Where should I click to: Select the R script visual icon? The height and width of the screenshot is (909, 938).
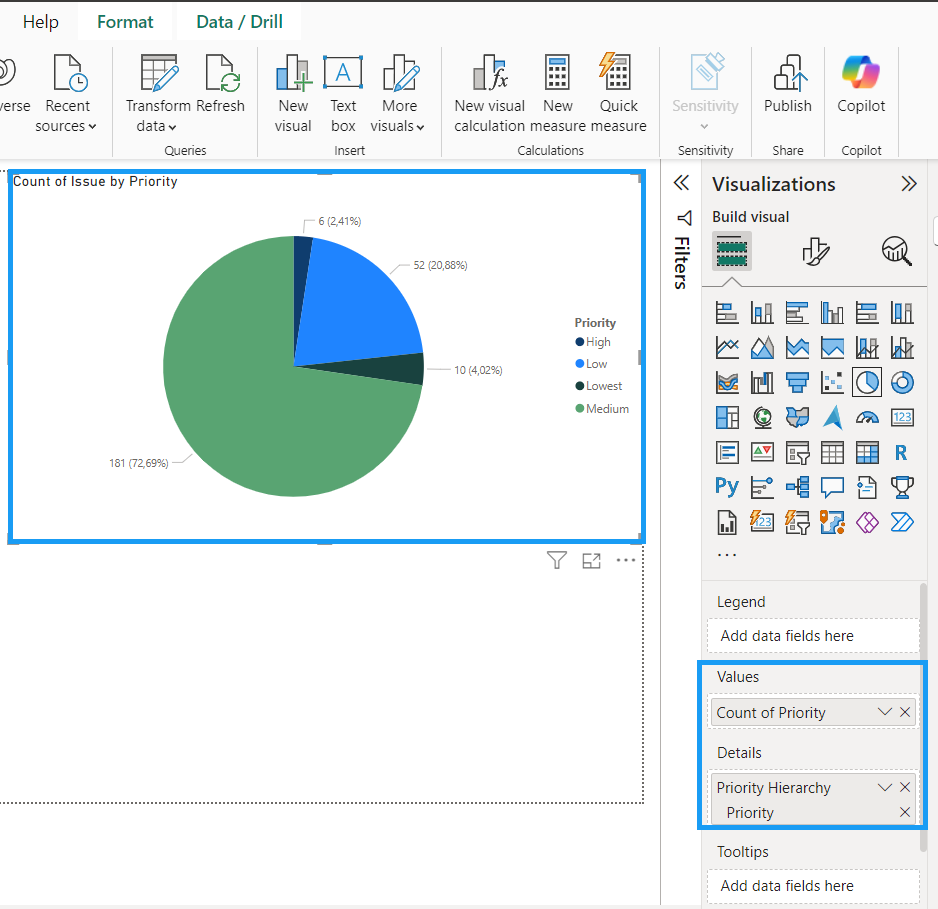(x=901, y=452)
